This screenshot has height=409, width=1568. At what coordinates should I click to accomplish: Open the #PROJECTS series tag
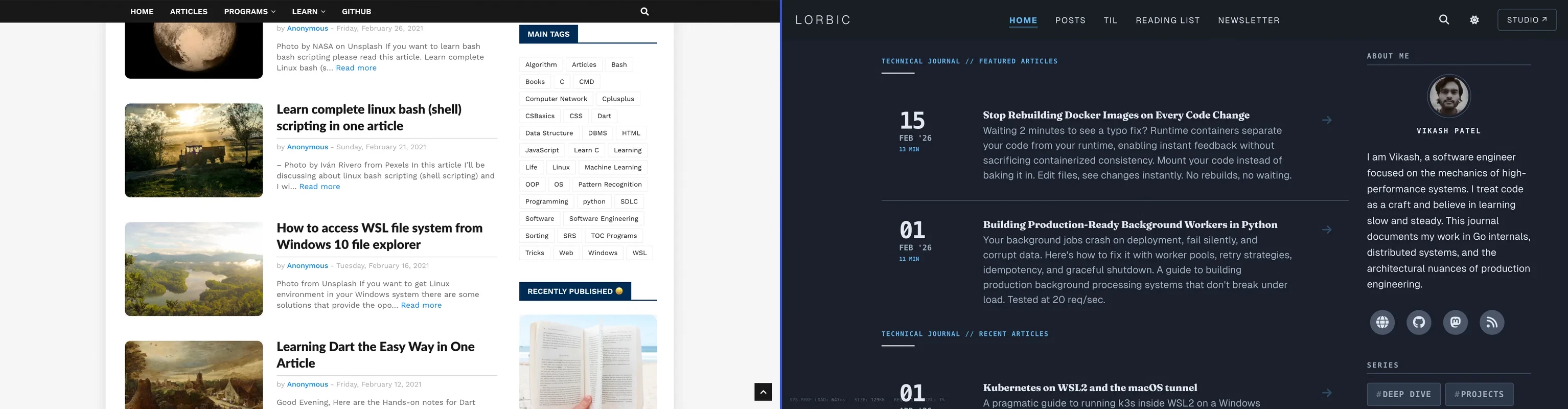[1479, 394]
